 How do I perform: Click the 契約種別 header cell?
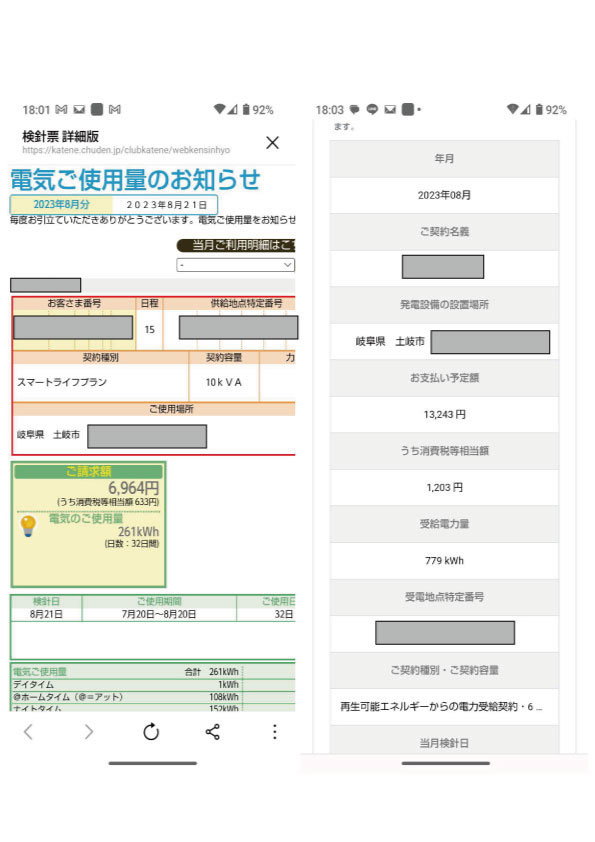100,357
